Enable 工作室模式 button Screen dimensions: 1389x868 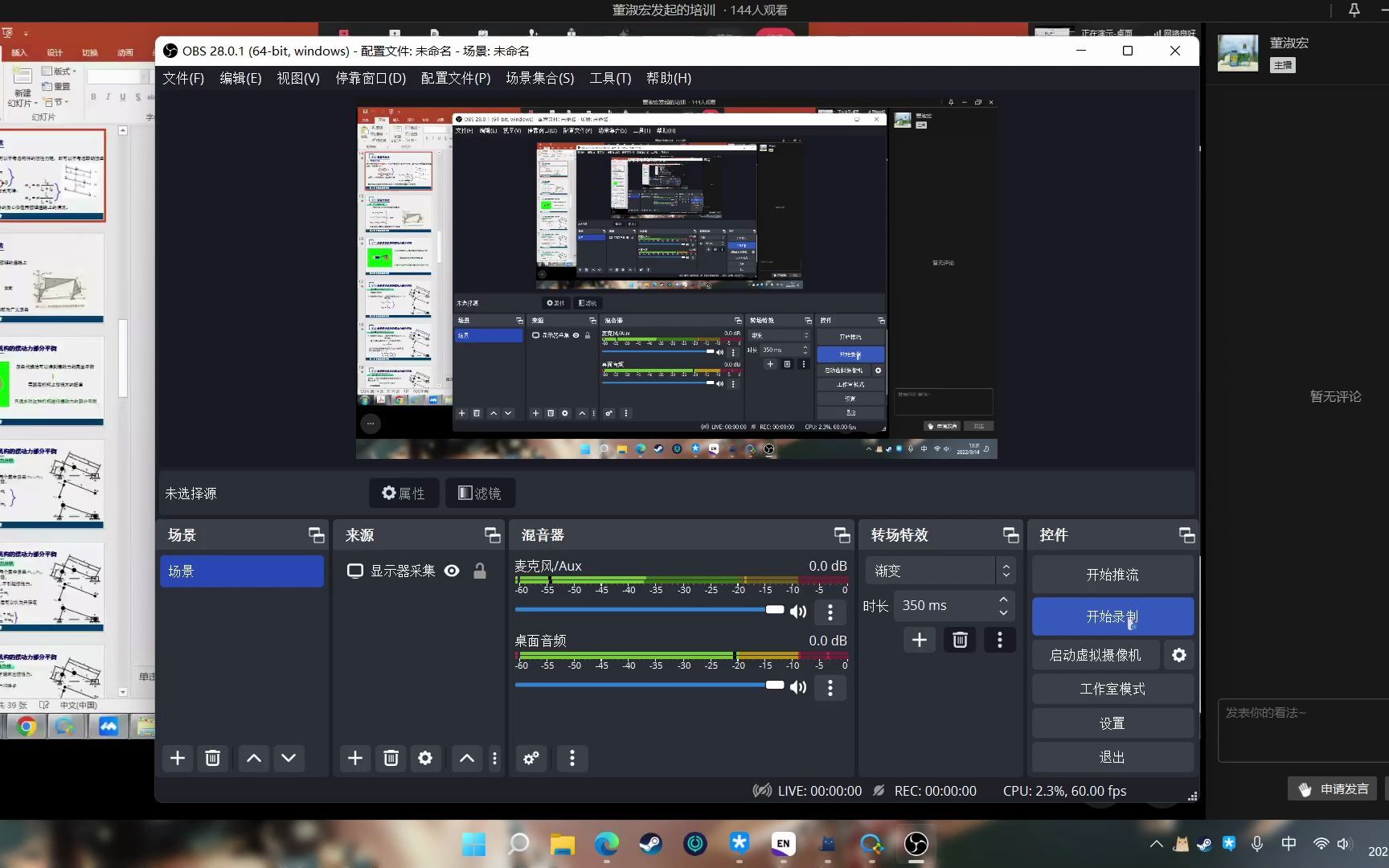coord(1112,689)
